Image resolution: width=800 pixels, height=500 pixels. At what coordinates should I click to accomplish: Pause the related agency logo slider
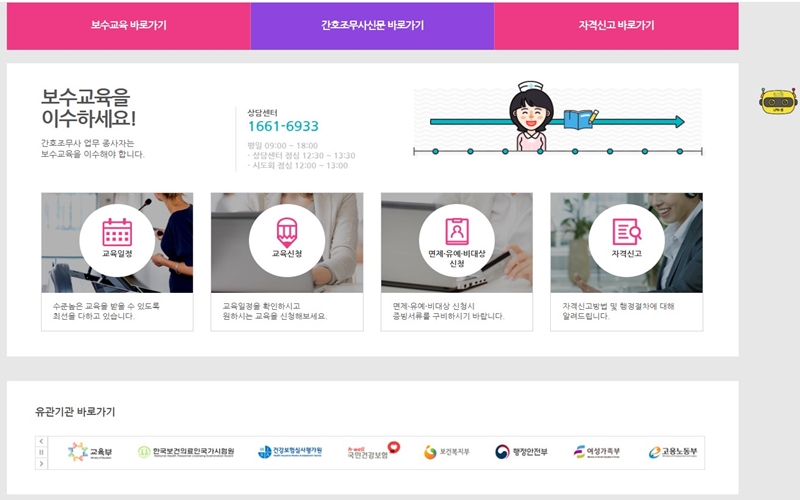pyautogui.click(x=41, y=453)
